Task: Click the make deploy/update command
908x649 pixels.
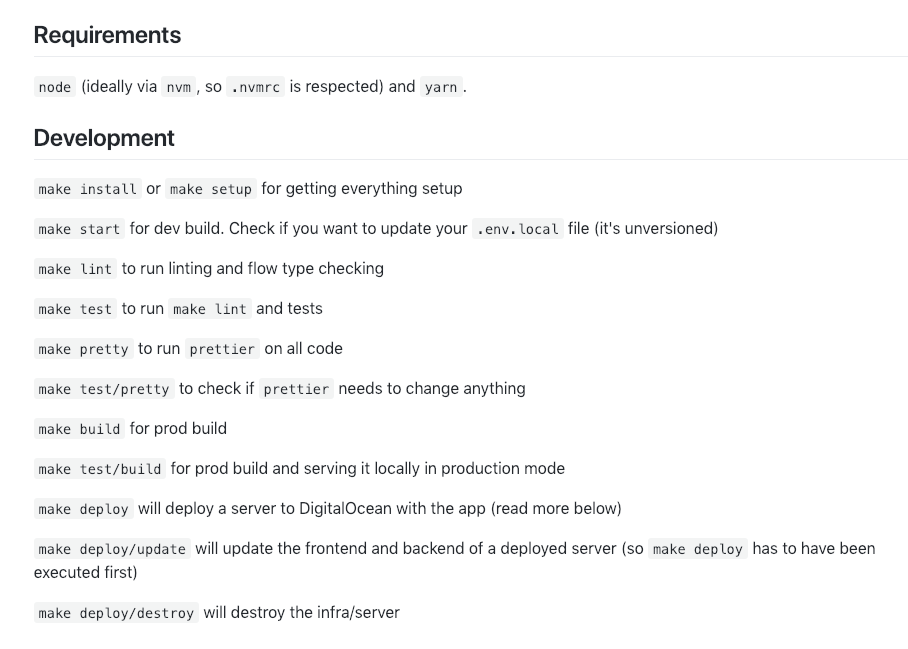Action: 112,548
